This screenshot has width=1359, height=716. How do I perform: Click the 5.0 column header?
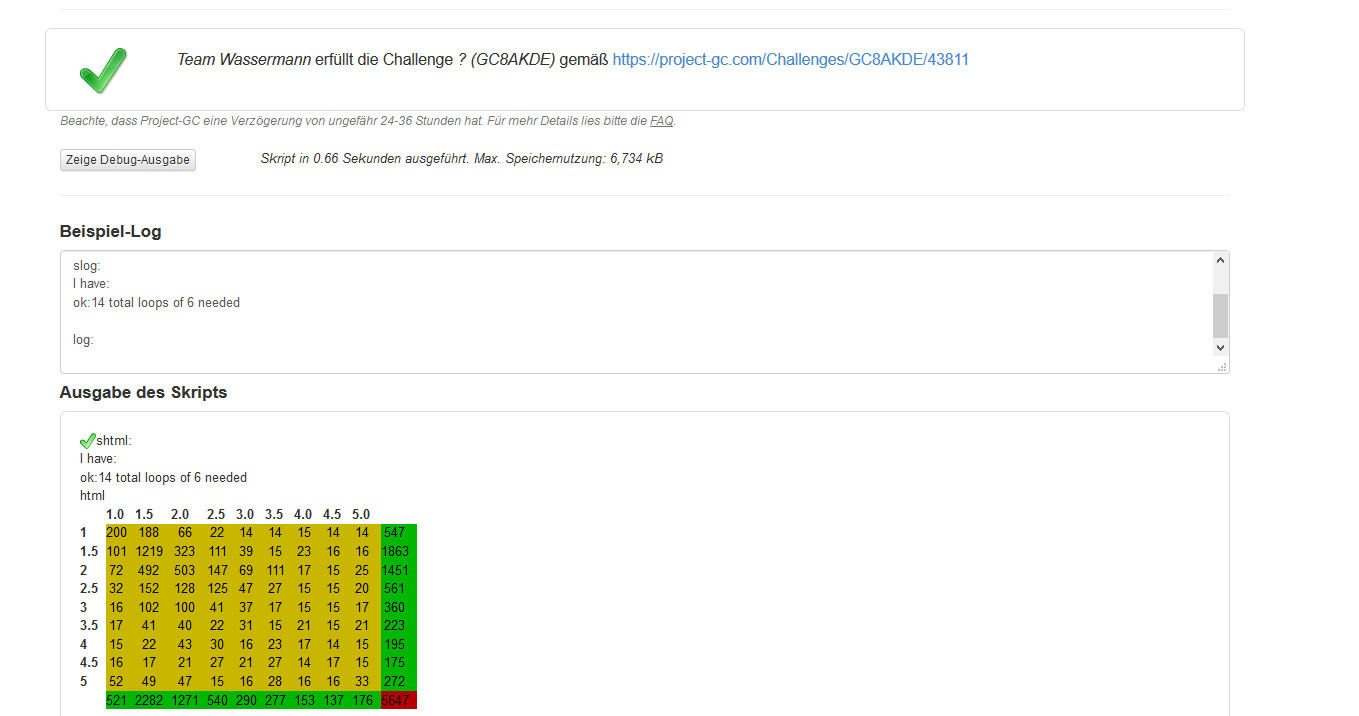coord(361,514)
